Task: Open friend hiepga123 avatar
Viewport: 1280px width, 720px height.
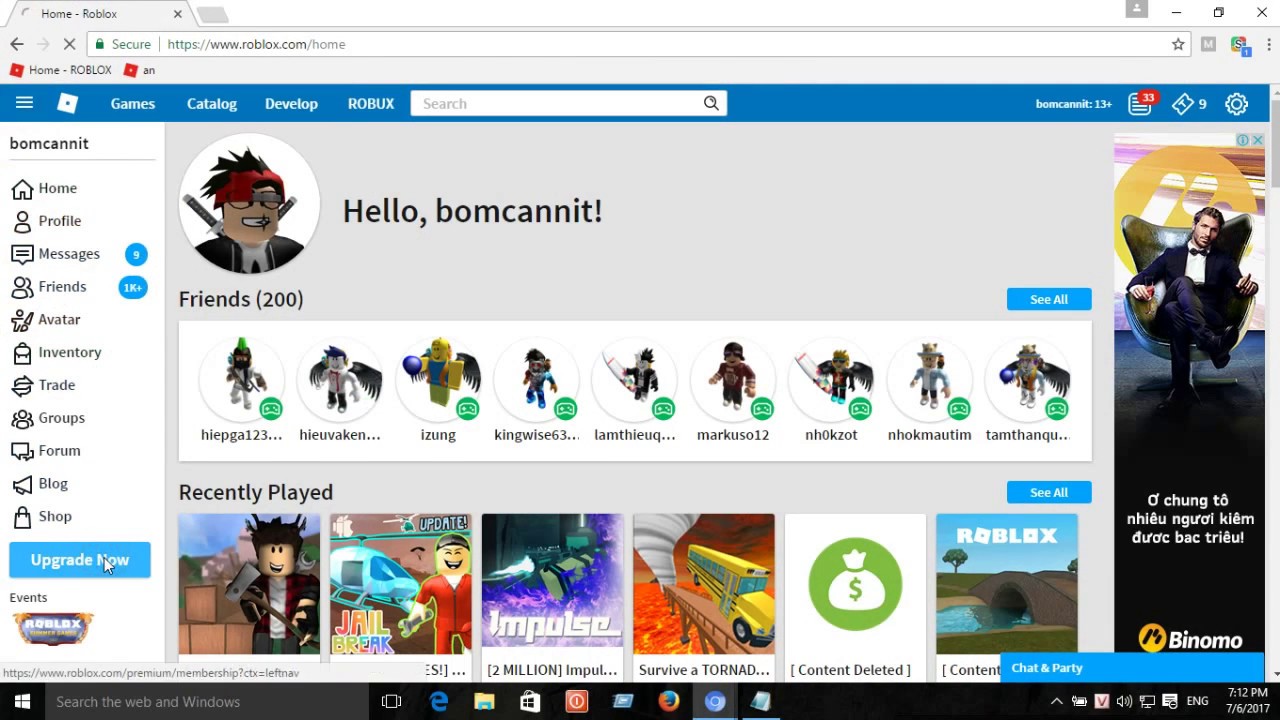Action: [241, 379]
